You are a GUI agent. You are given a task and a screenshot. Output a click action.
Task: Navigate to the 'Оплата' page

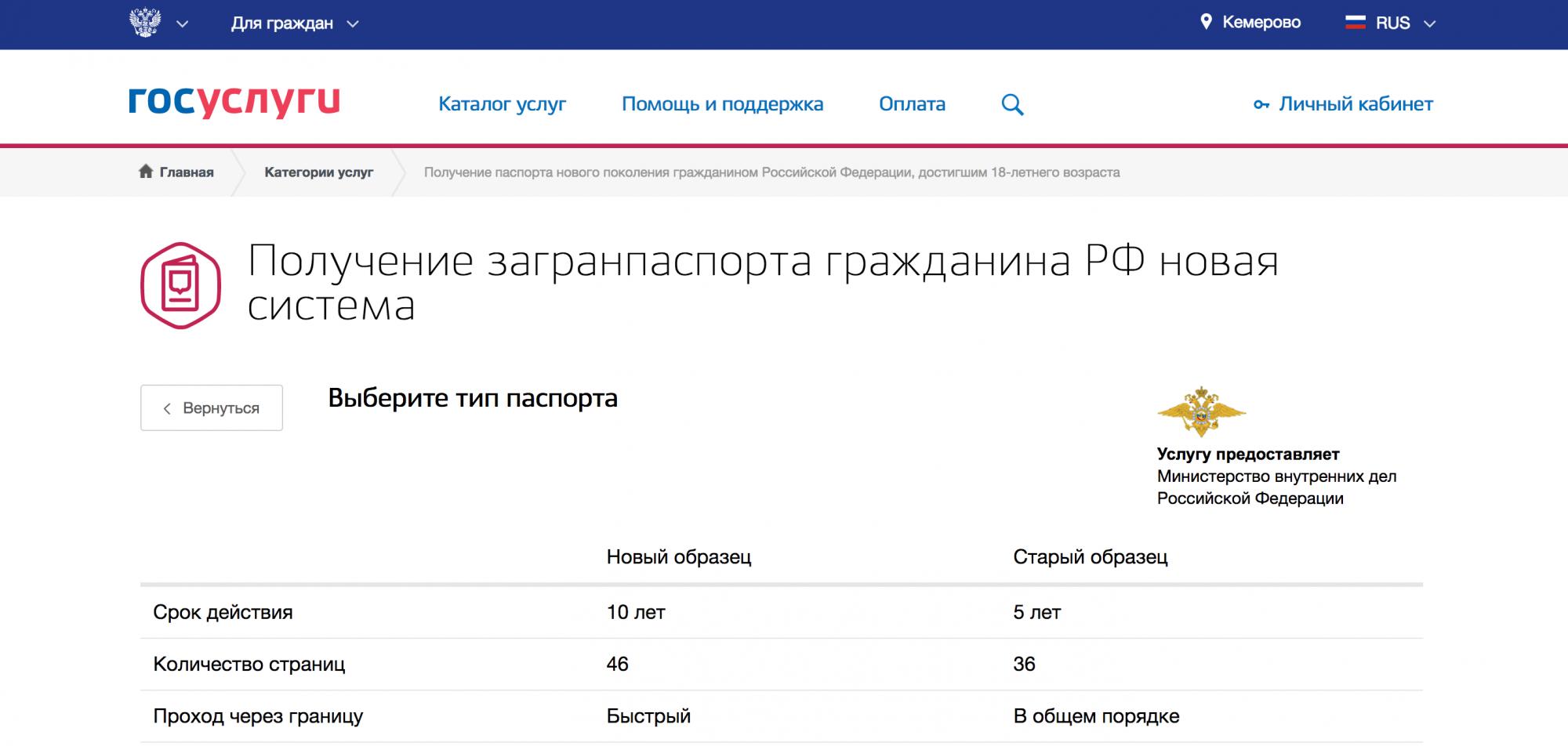point(912,104)
